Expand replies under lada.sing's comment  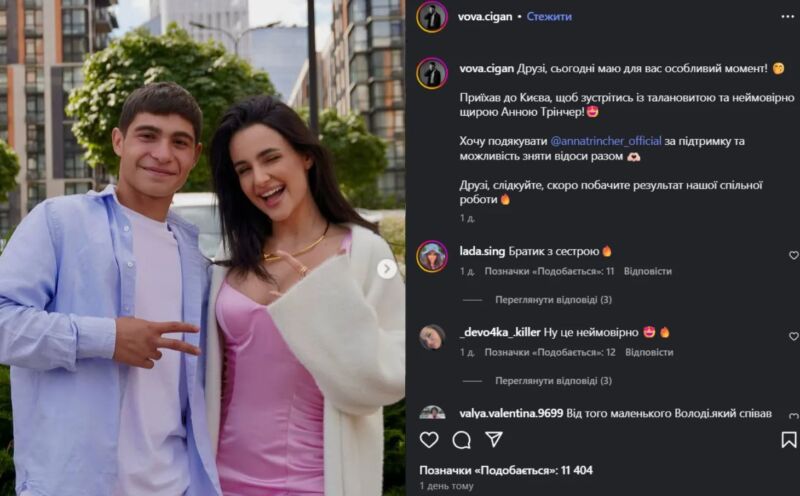pyautogui.click(x=553, y=300)
